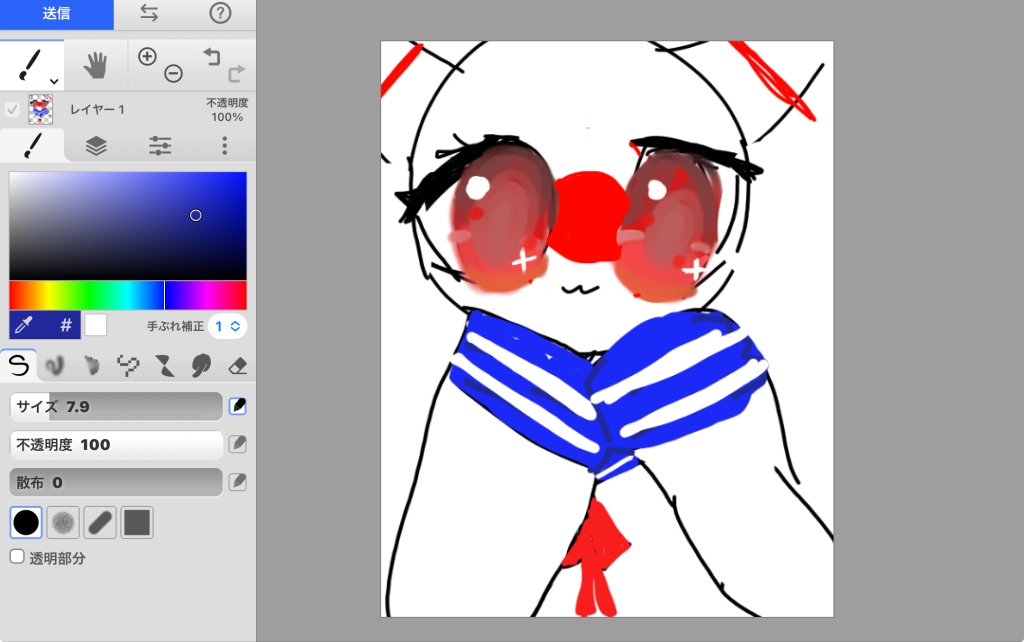Enable the 透明部分 checkbox
Viewport: 1024px width, 642px height.
18,556
